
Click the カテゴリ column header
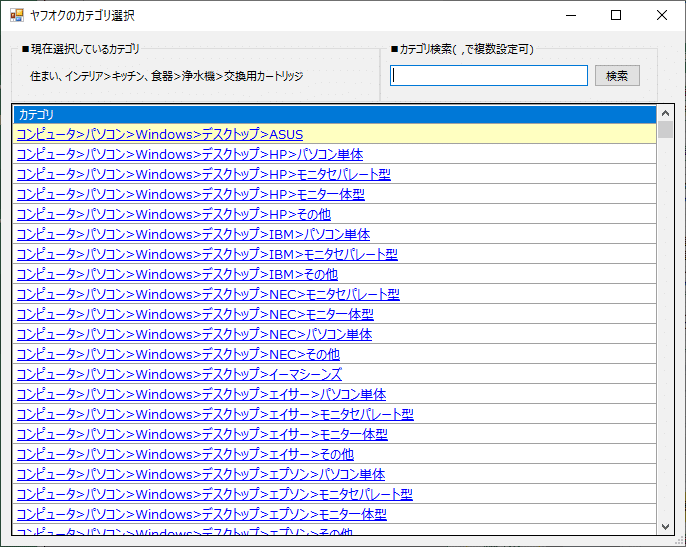pyautogui.click(x=335, y=115)
